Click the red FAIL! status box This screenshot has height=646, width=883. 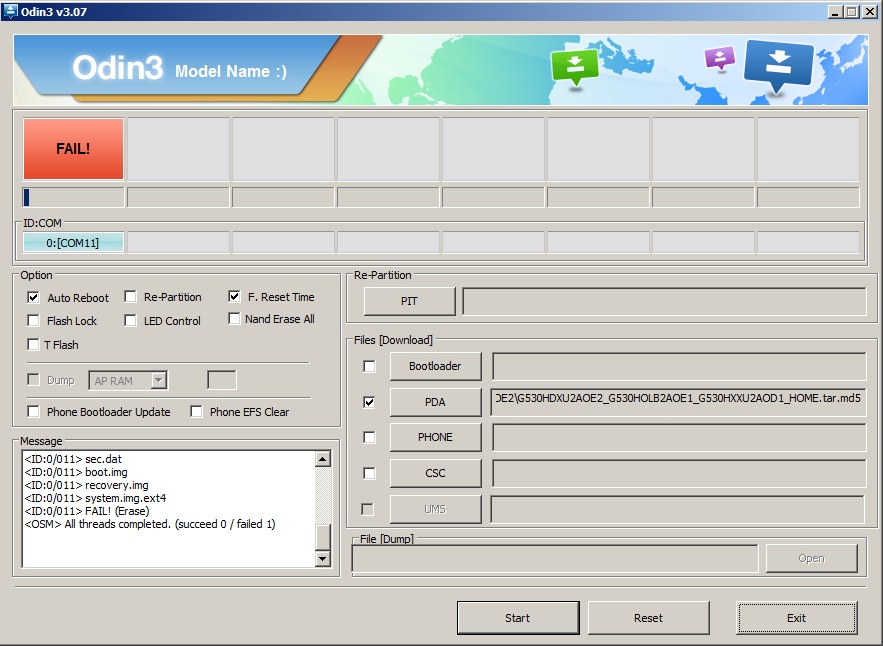[x=73, y=149]
